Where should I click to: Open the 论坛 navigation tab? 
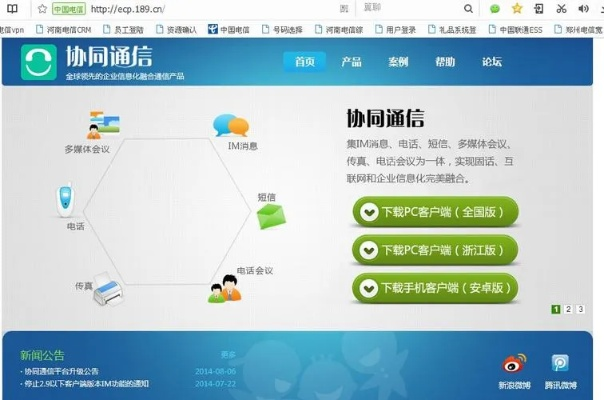[x=492, y=62]
